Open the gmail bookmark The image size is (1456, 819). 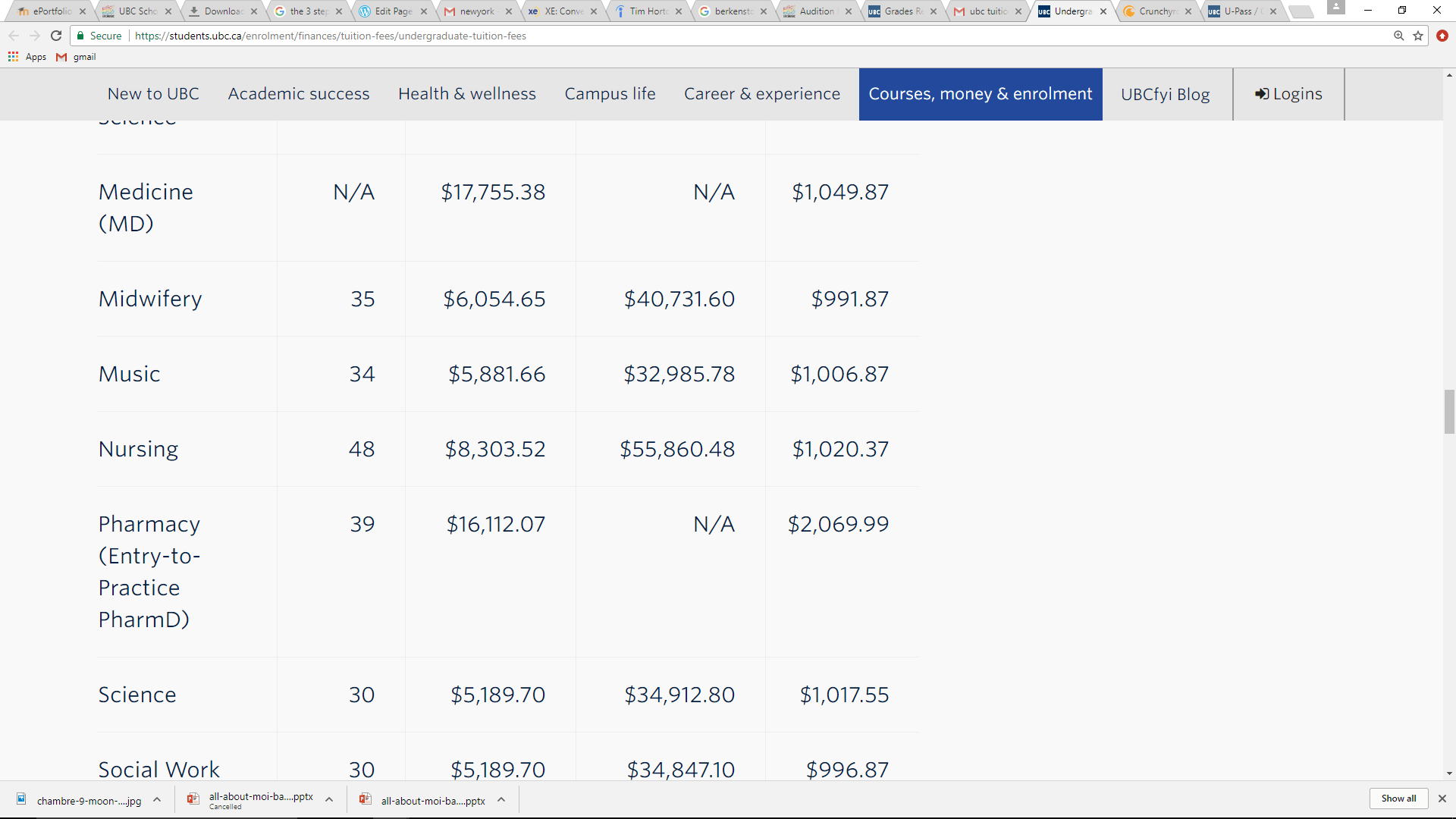click(77, 57)
